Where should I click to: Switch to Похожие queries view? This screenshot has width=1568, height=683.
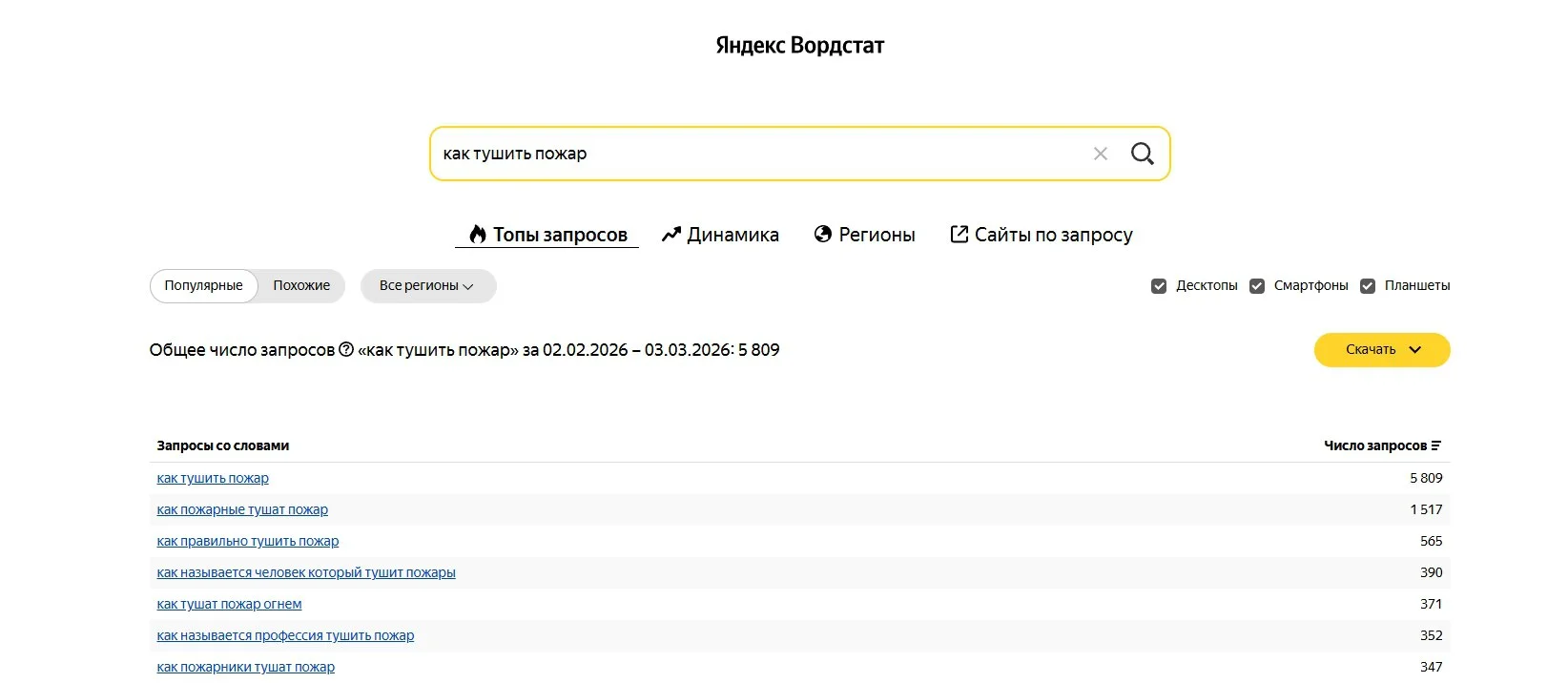coord(301,286)
